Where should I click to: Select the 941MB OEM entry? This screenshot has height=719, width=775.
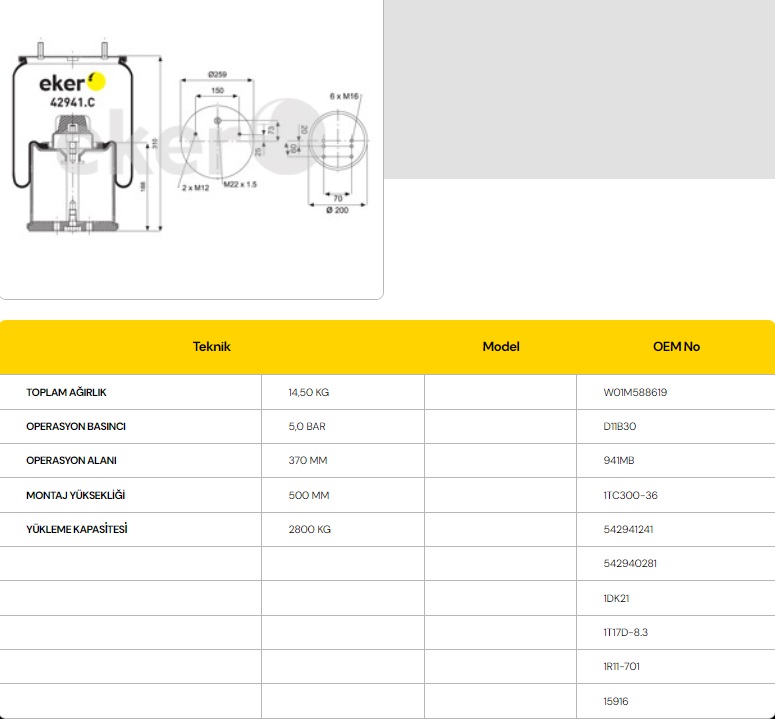(619, 460)
